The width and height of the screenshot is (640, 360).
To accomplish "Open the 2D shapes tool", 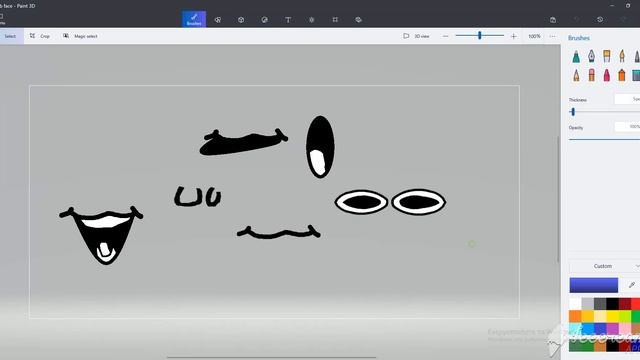I will click(x=218, y=20).
